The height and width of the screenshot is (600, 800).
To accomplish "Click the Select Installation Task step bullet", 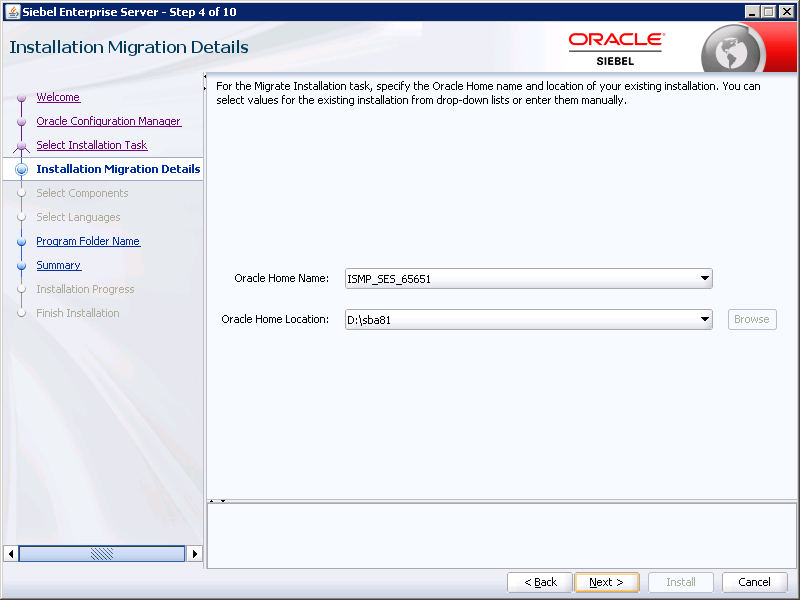I will coord(21,146).
